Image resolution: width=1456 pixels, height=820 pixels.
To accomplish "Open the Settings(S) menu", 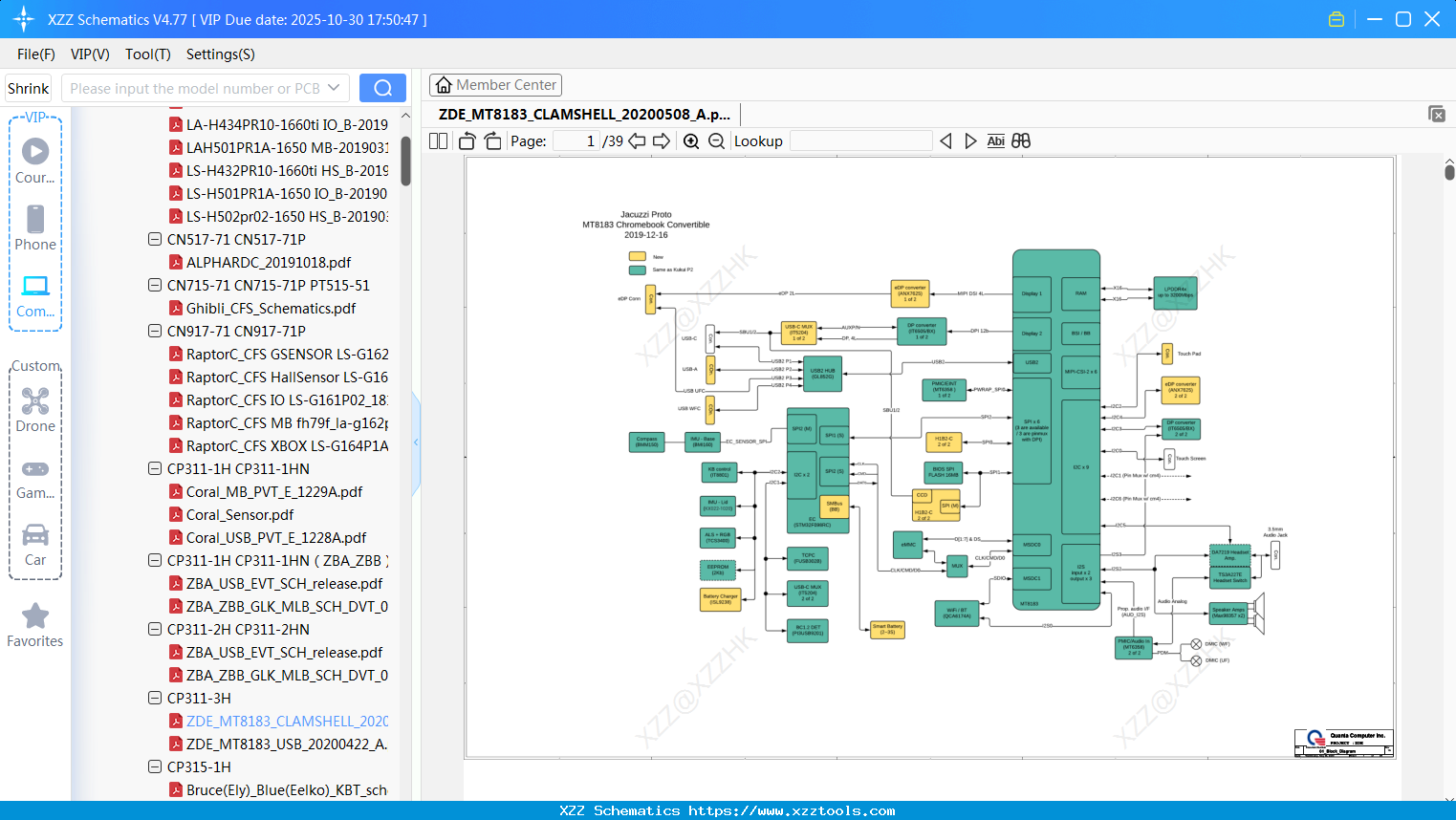I will click(220, 54).
